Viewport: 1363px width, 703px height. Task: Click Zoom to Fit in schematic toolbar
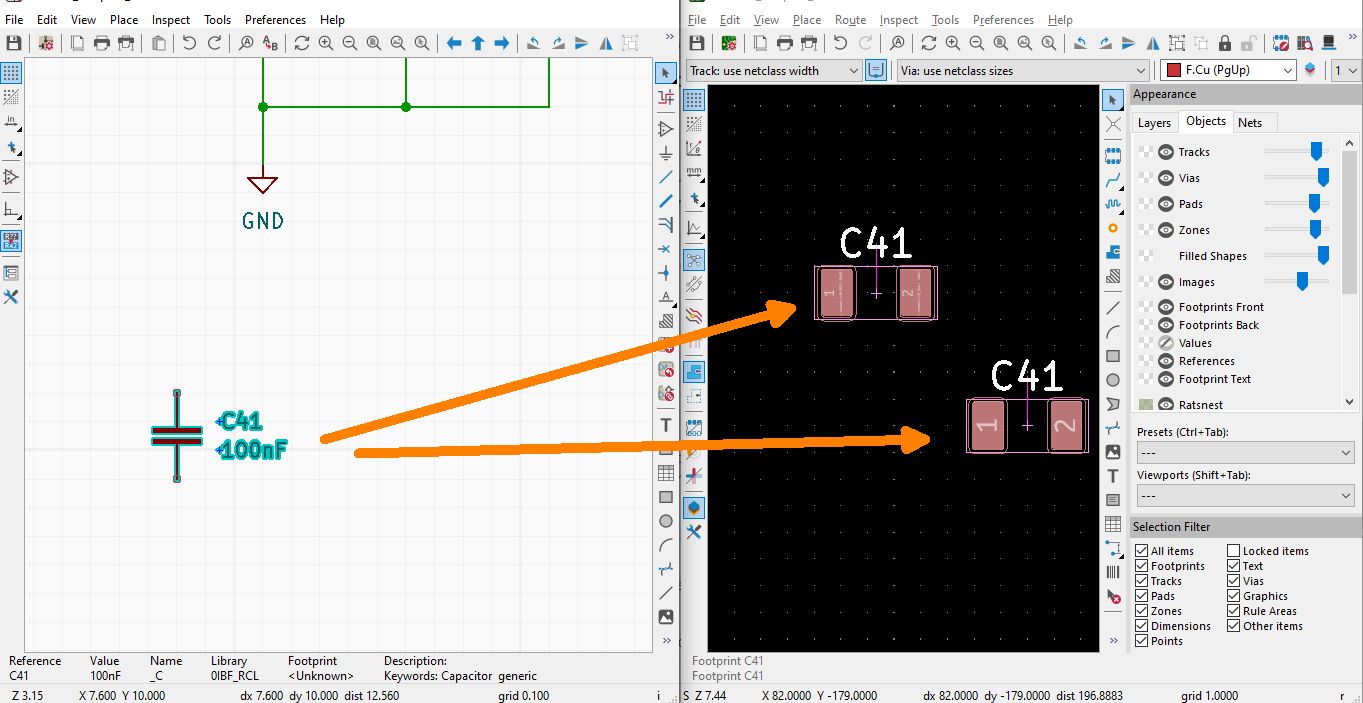pos(374,43)
